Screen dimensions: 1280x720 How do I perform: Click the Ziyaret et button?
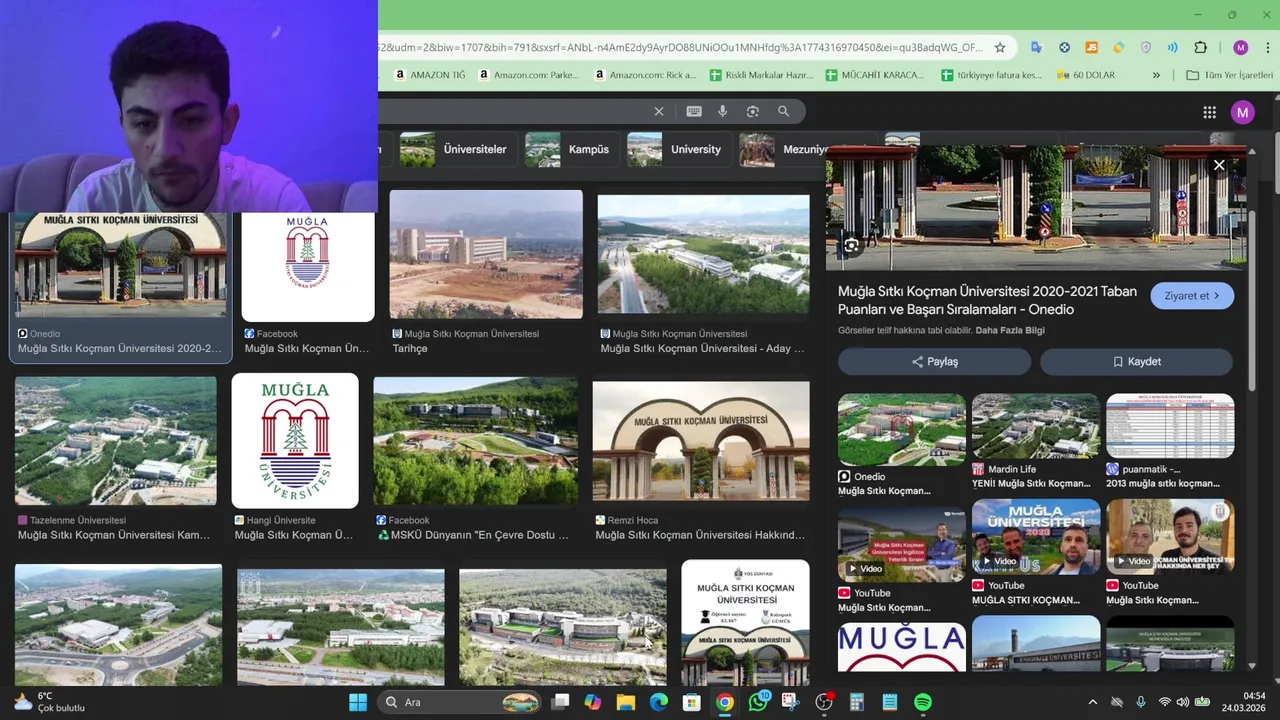coord(1192,296)
